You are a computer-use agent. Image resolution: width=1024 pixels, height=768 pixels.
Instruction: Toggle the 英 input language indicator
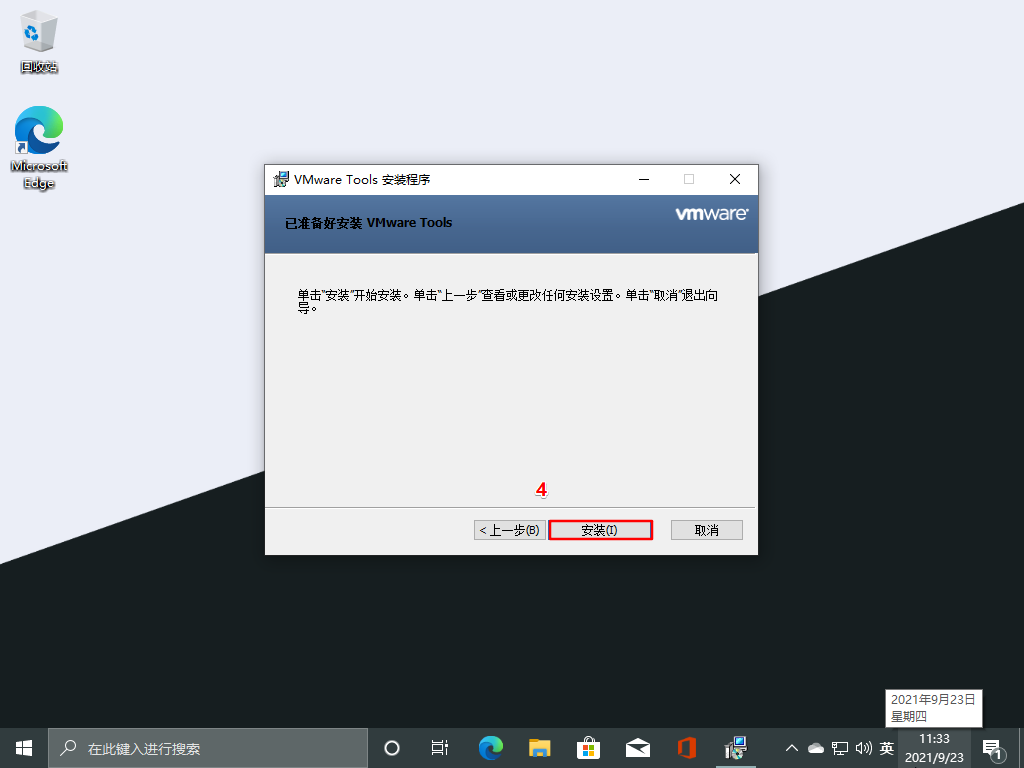[x=886, y=747]
